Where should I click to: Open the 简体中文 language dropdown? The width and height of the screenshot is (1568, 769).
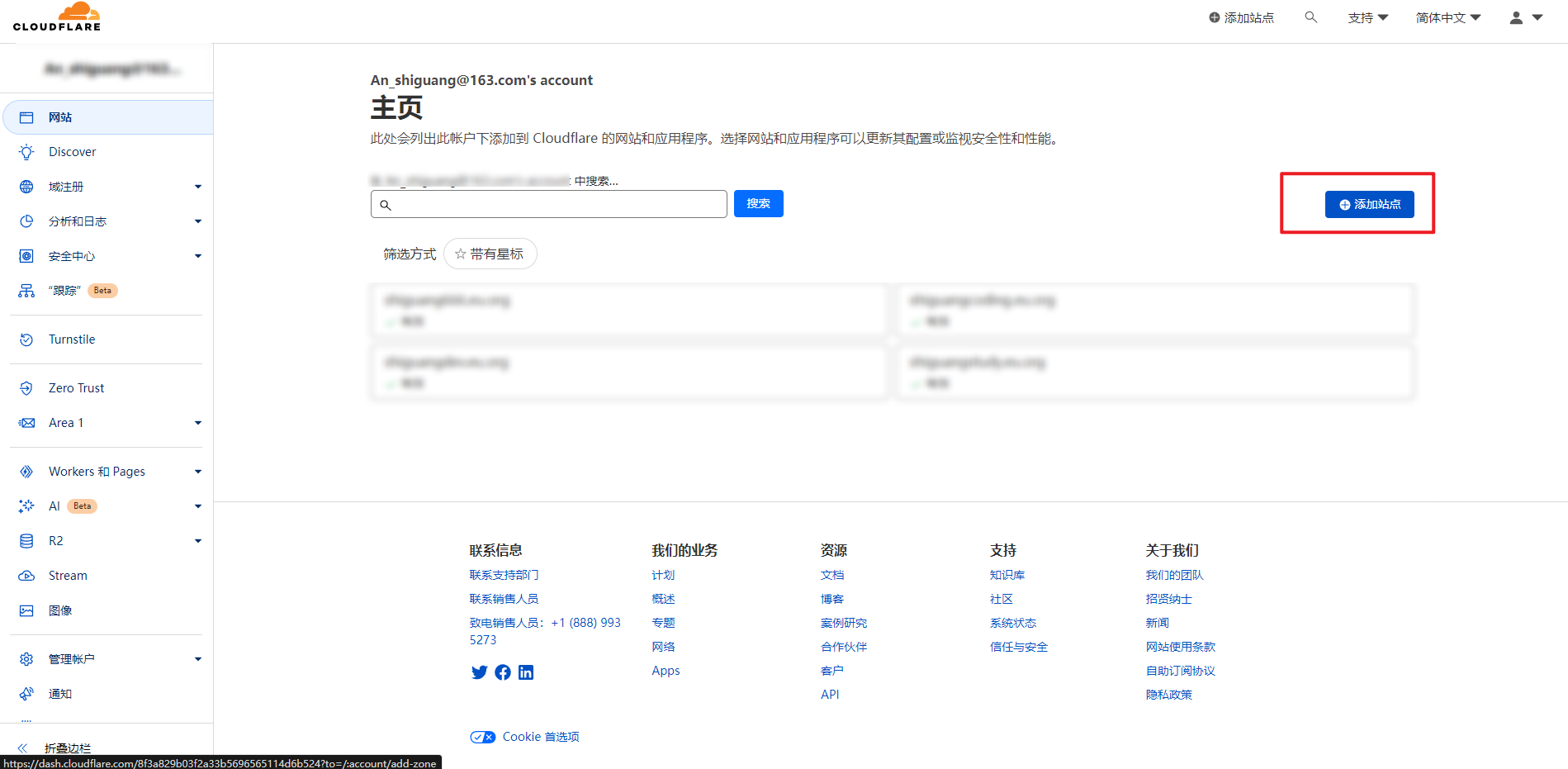pyautogui.click(x=1448, y=17)
